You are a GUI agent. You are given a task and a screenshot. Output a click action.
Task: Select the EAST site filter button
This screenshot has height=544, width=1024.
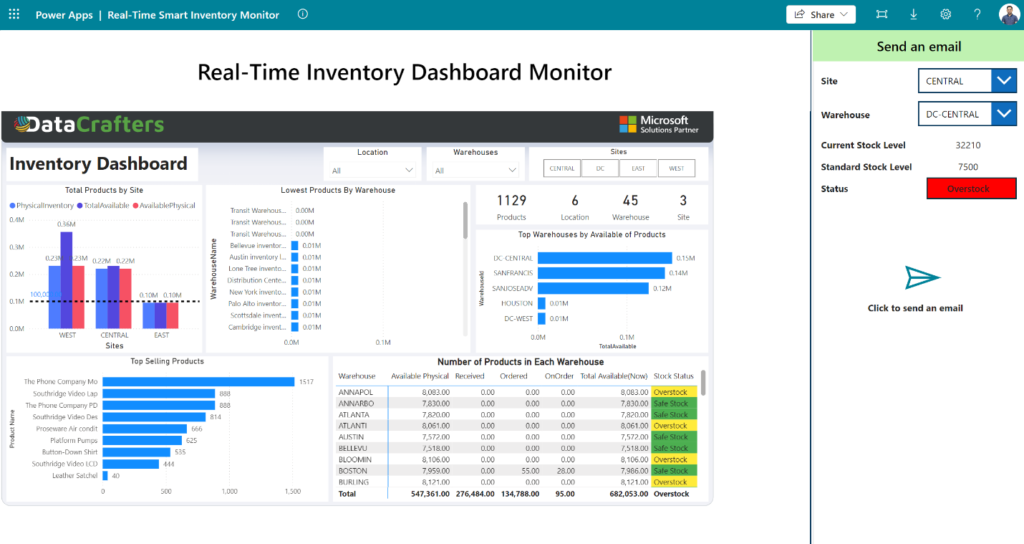638,168
